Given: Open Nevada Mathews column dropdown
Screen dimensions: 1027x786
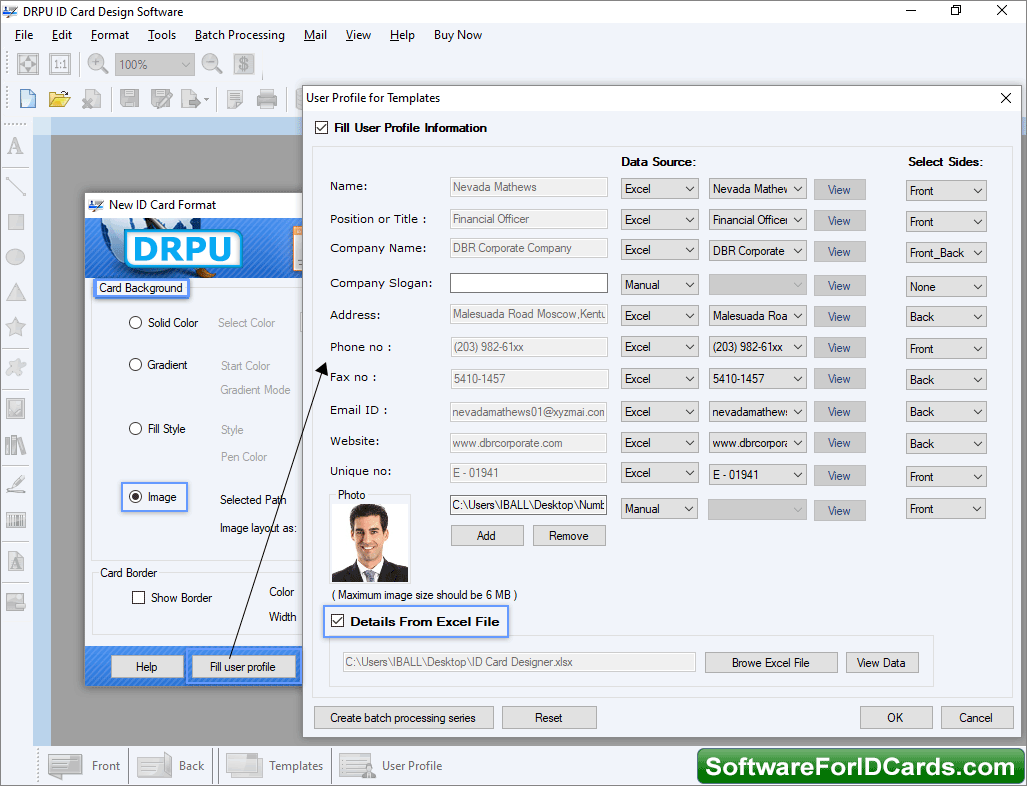Looking at the screenshot, I should point(757,189).
